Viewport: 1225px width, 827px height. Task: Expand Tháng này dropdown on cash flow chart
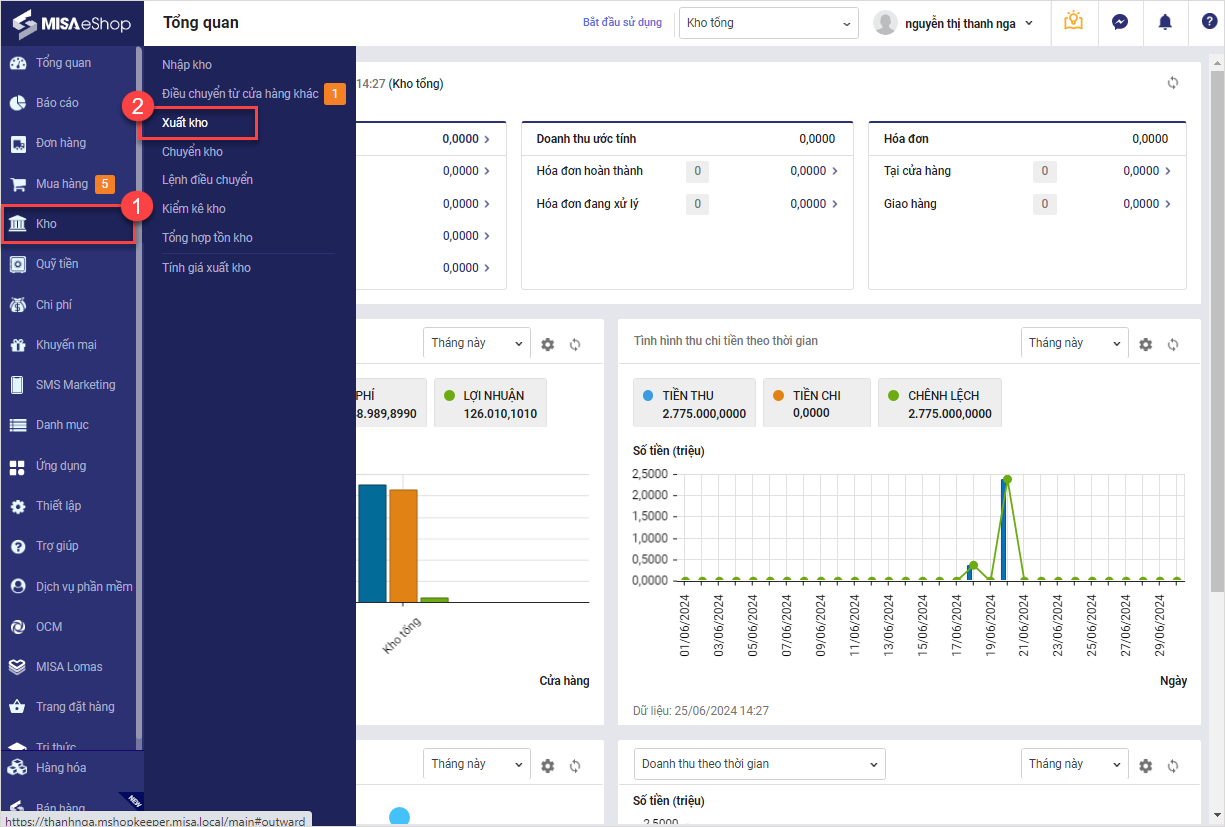click(x=1073, y=343)
